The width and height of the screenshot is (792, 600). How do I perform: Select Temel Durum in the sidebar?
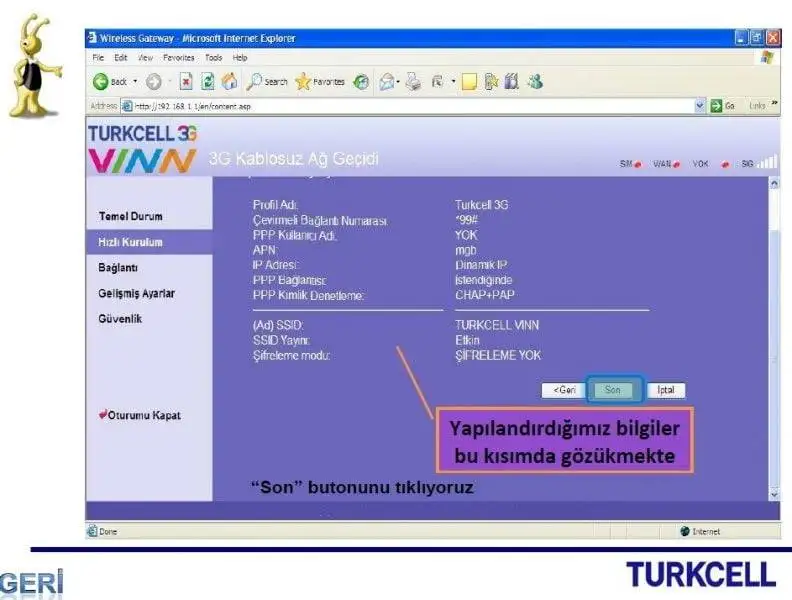pyautogui.click(x=131, y=216)
